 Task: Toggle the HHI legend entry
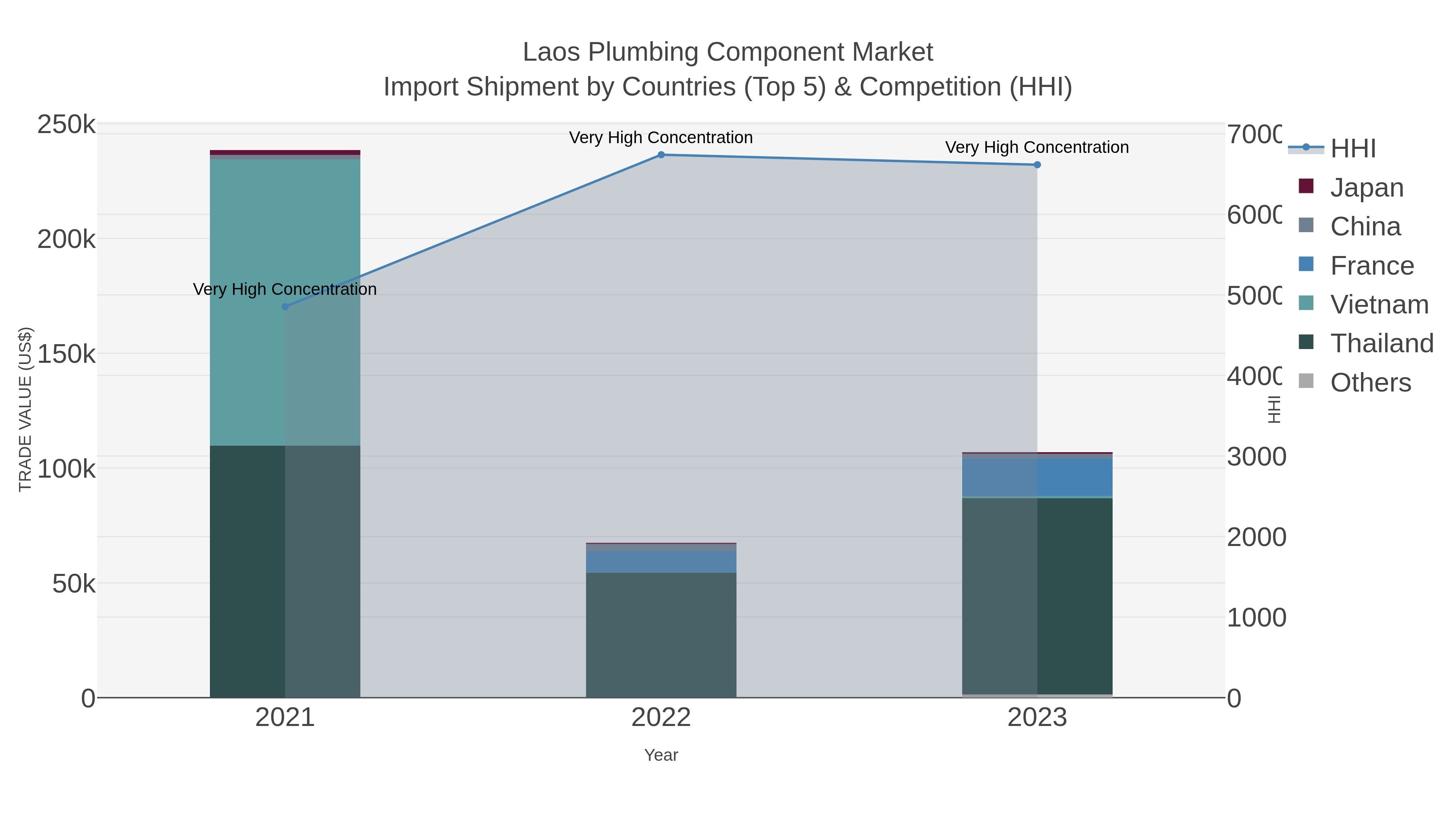pos(1332,149)
